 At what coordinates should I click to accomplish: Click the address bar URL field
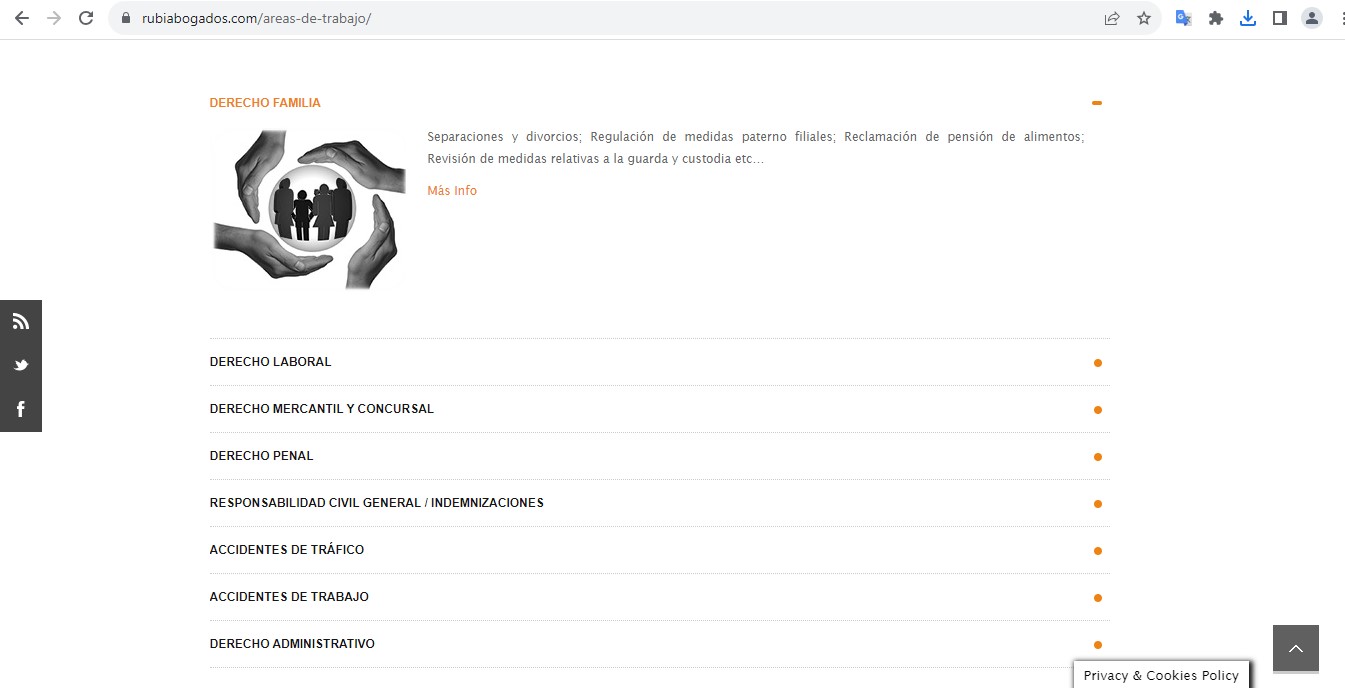pyautogui.click(x=600, y=18)
